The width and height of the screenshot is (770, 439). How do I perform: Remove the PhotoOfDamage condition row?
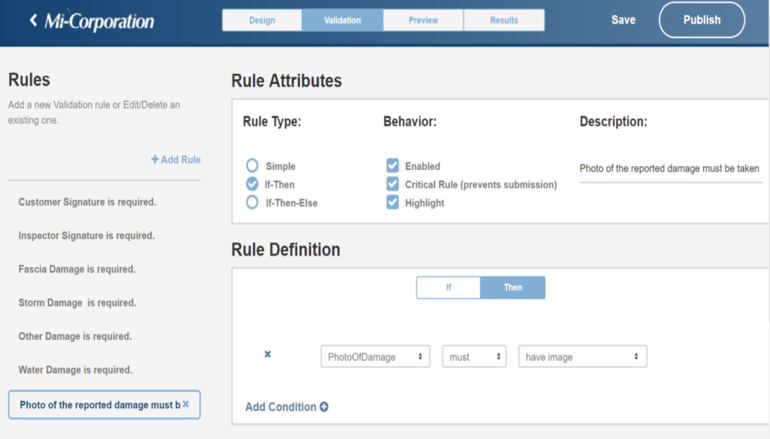[268, 354]
